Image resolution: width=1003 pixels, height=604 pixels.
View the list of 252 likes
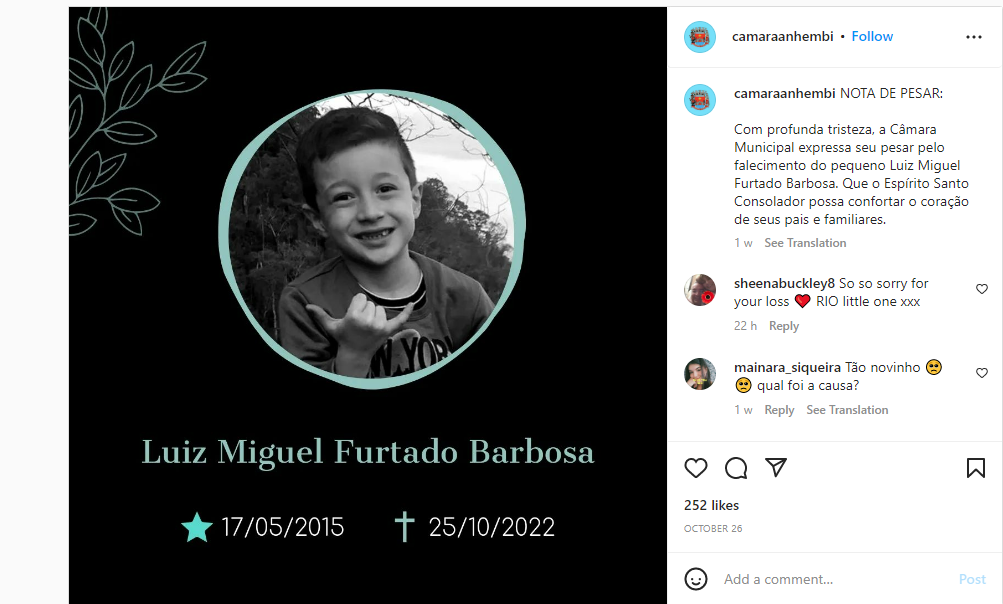click(711, 505)
